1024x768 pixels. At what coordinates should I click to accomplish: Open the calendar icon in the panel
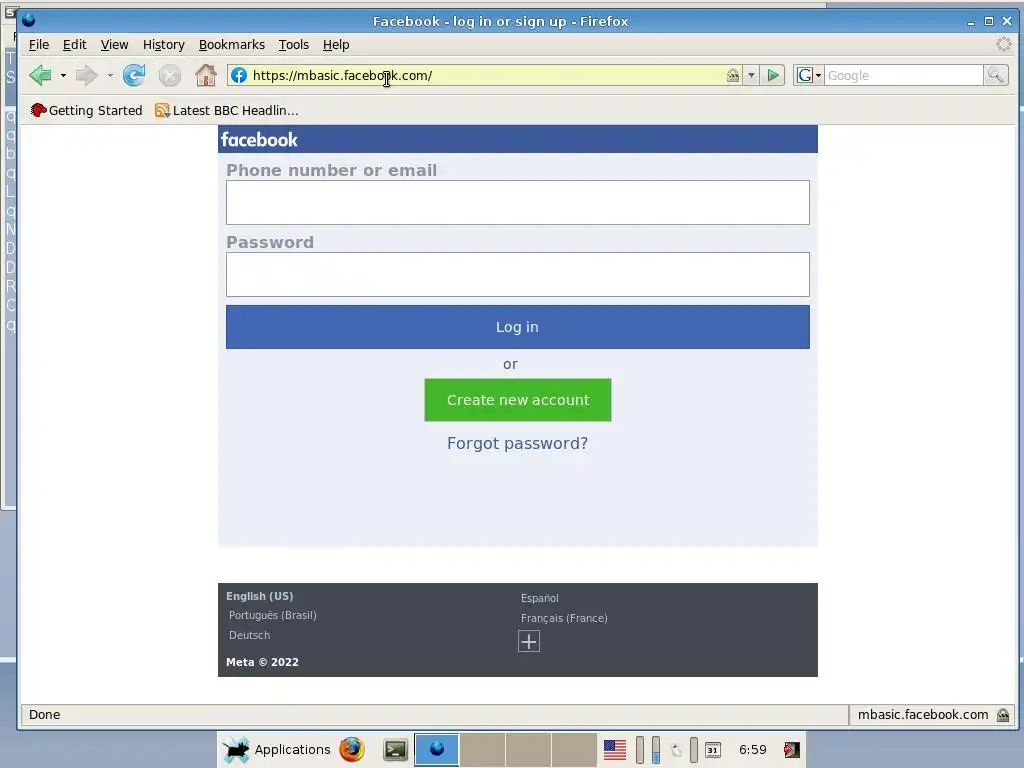[712, 750]
